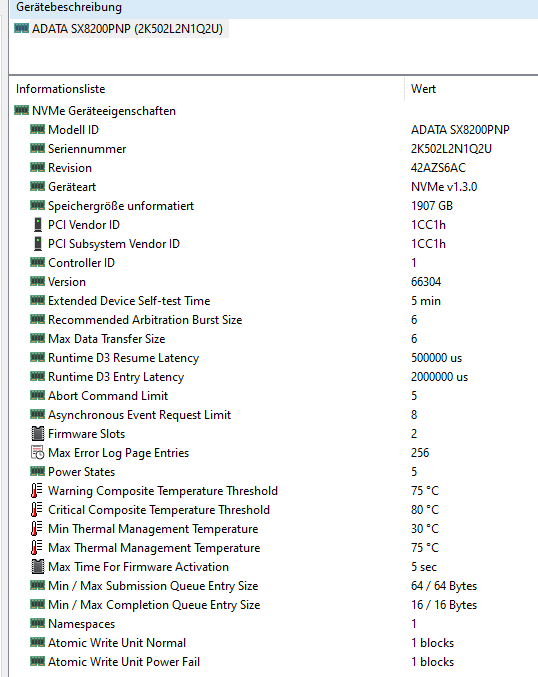Click the 30 °C value

425,529
